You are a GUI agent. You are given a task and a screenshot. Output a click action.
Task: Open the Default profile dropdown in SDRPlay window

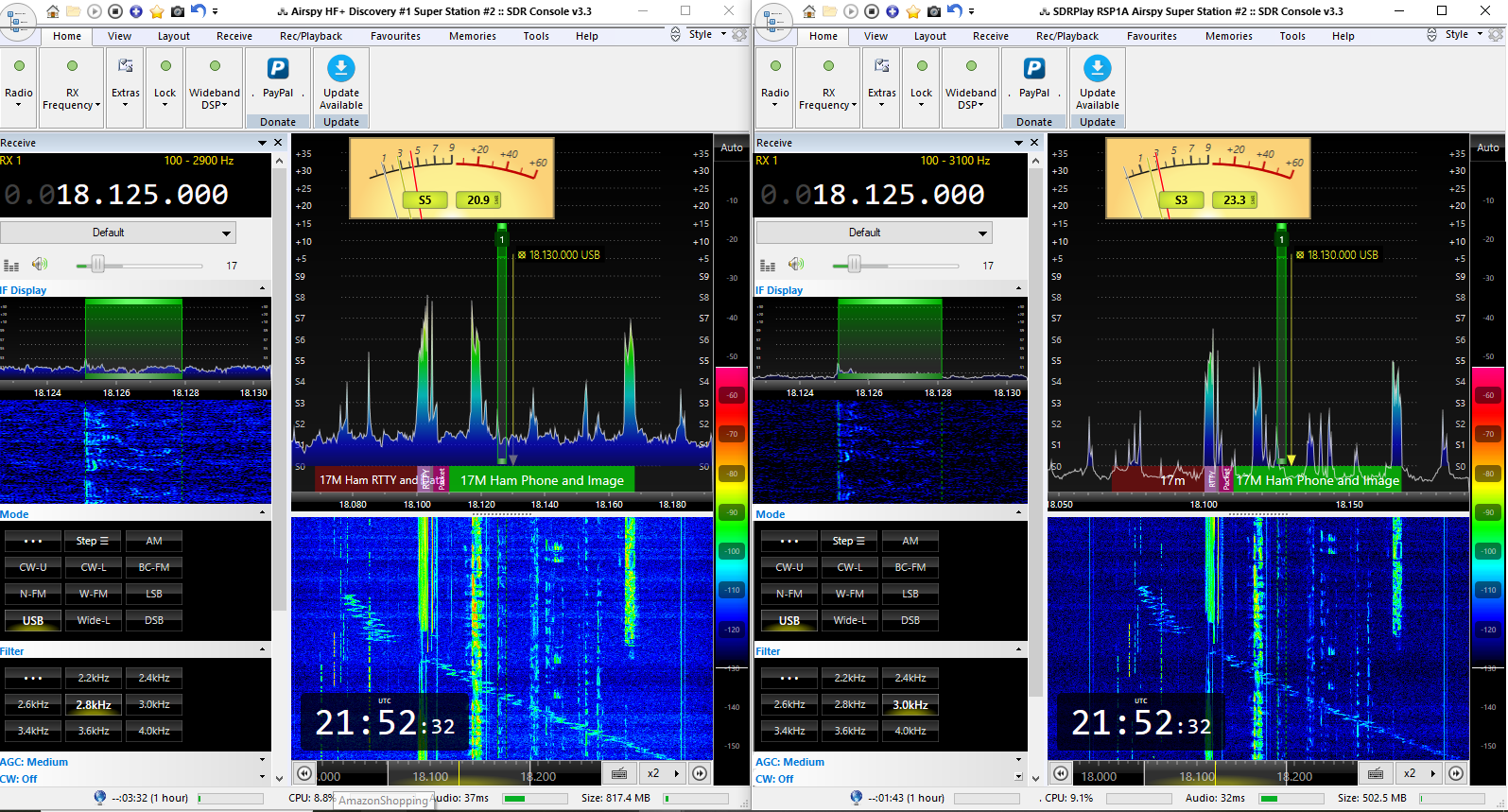click(x=875, y=233)
